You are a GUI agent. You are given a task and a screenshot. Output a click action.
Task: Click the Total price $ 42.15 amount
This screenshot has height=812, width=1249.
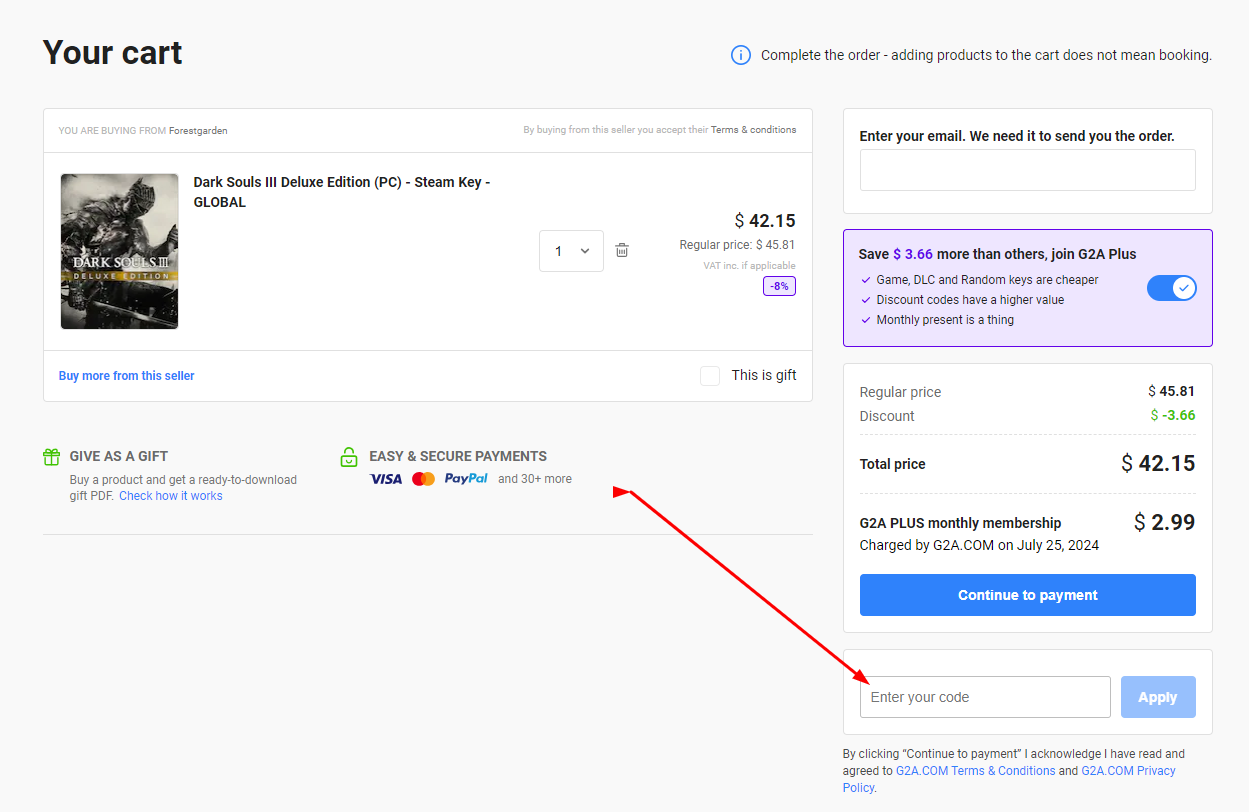click(1158, 463)
